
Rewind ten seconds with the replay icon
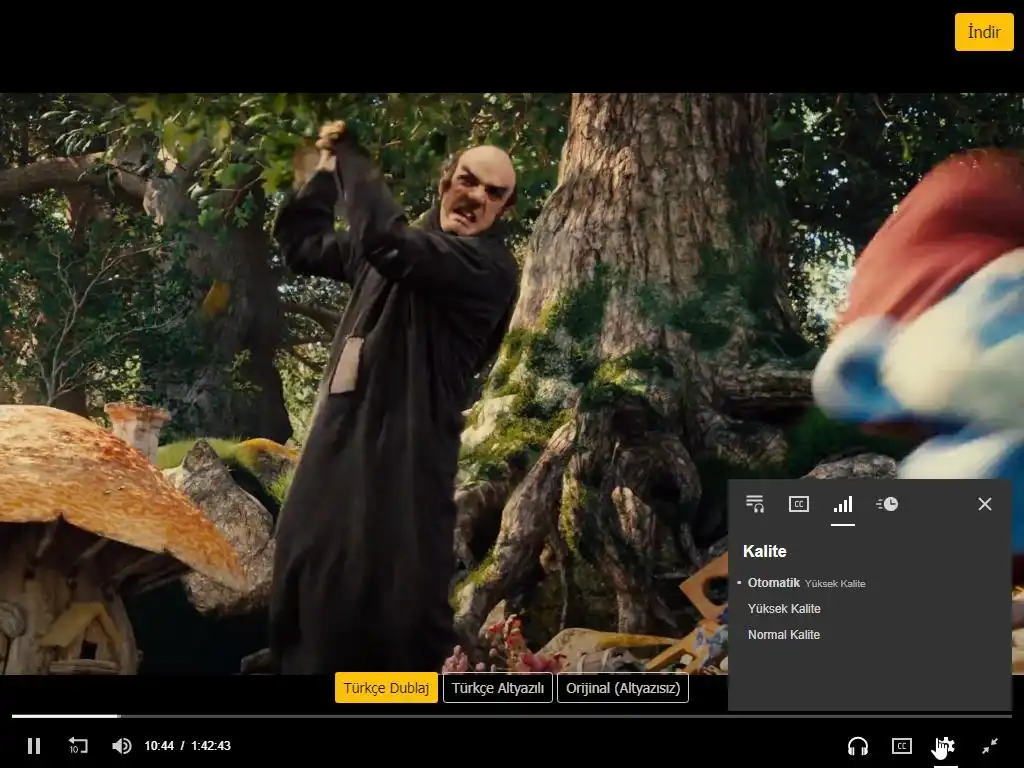pyautogui.click(x=78, y=746)
